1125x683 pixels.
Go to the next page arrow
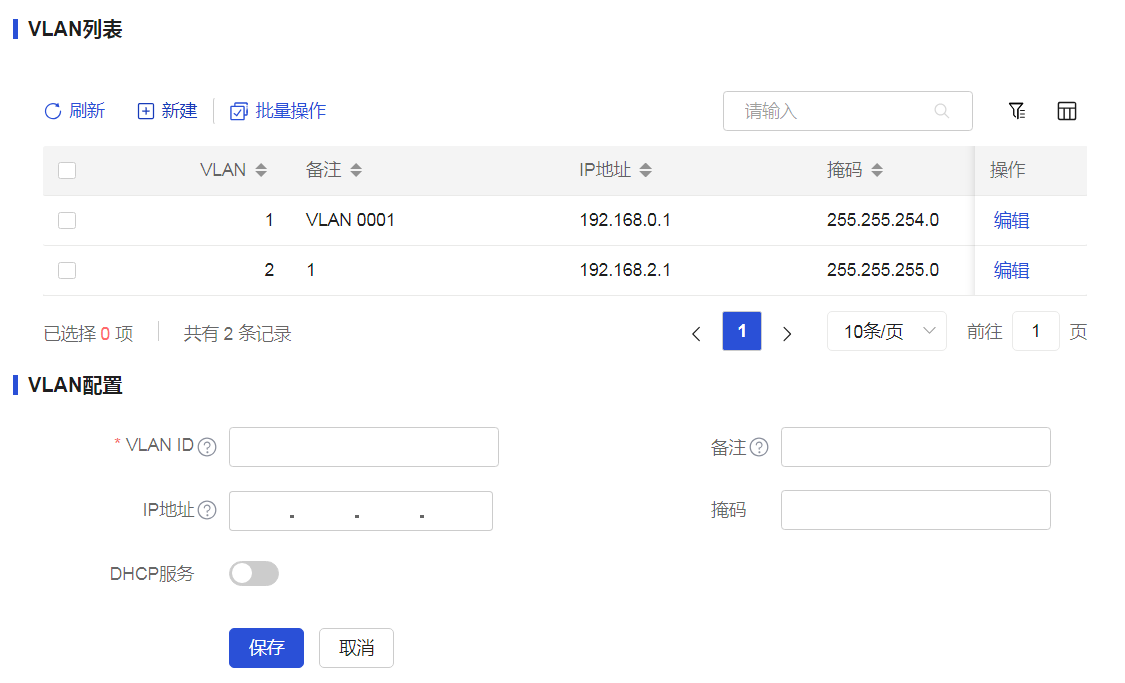click(787, 333)
